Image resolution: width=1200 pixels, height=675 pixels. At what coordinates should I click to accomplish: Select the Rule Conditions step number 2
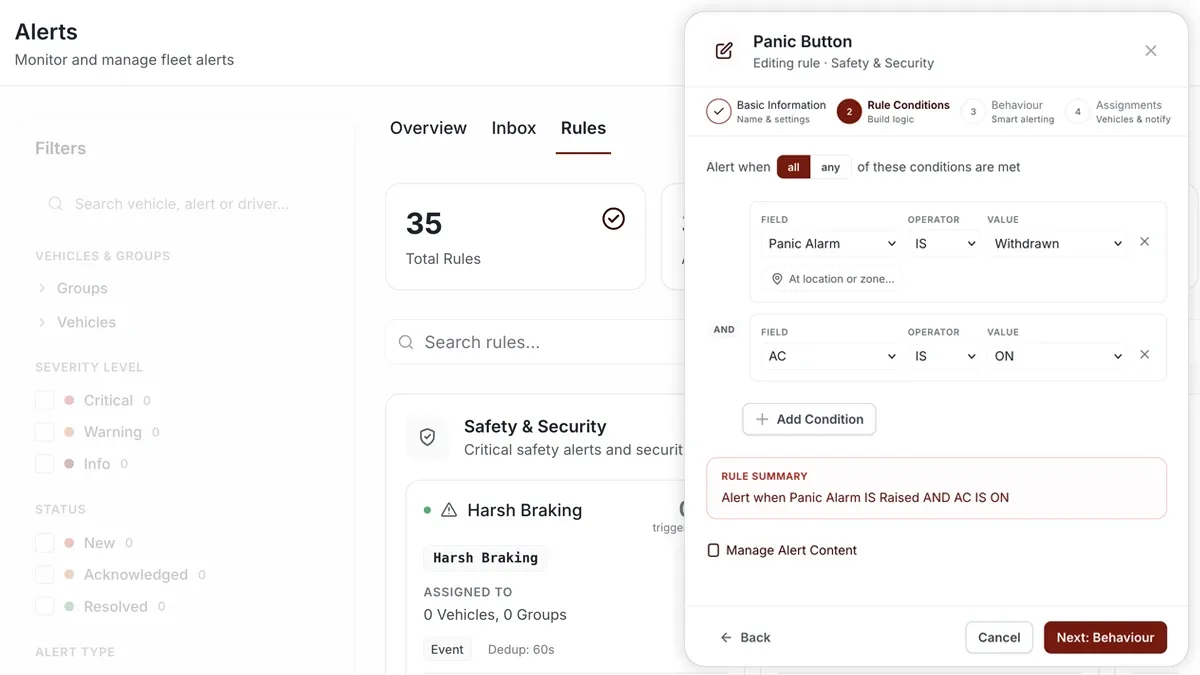849,111
